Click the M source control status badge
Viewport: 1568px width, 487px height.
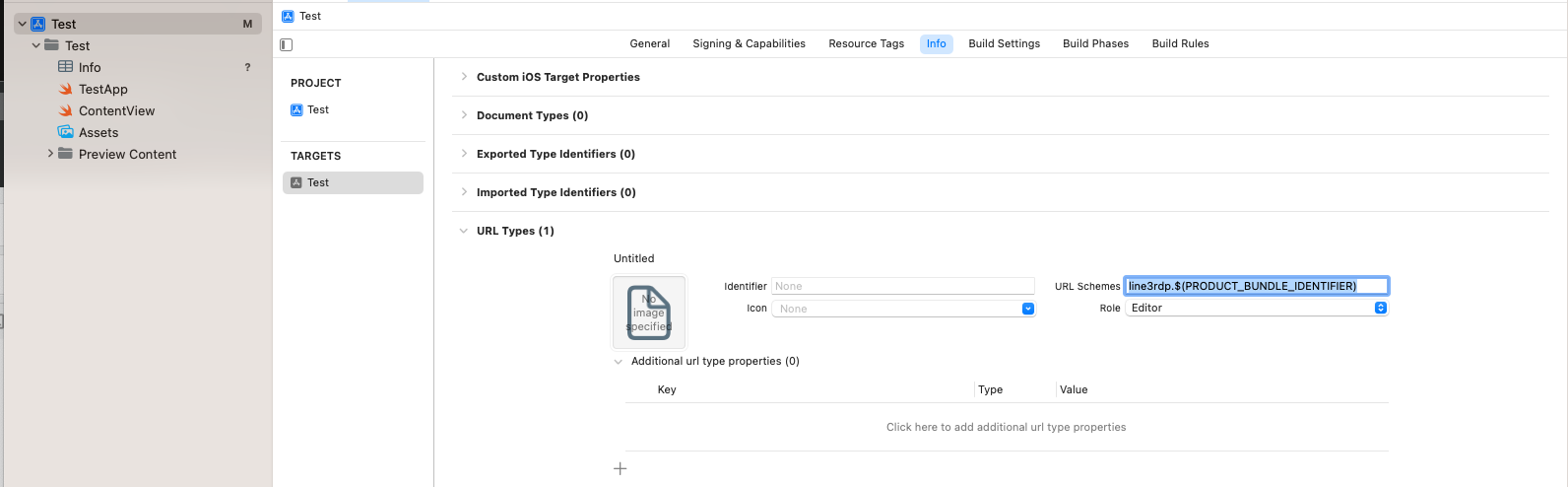[247, 24]
